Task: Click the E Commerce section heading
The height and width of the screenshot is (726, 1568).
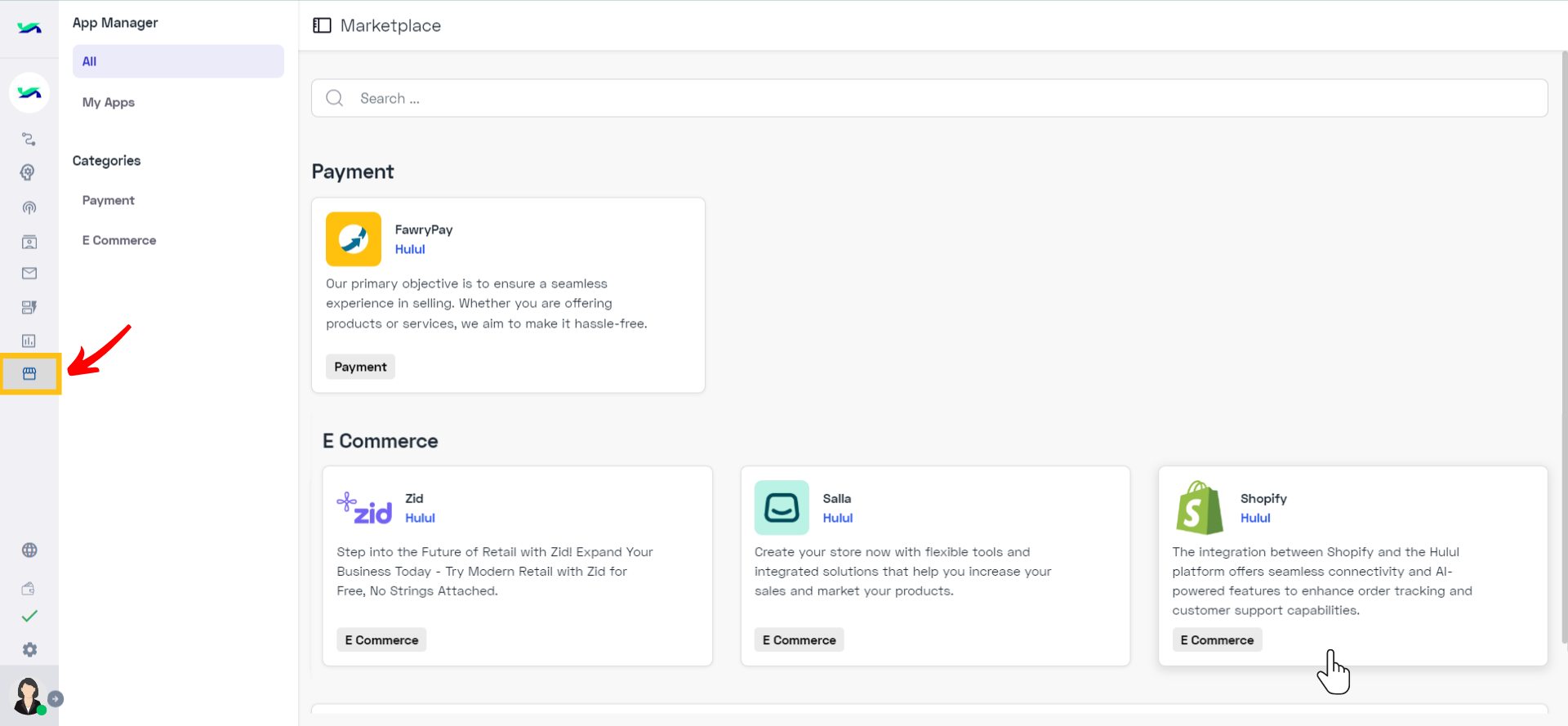Action: point(381,441)
